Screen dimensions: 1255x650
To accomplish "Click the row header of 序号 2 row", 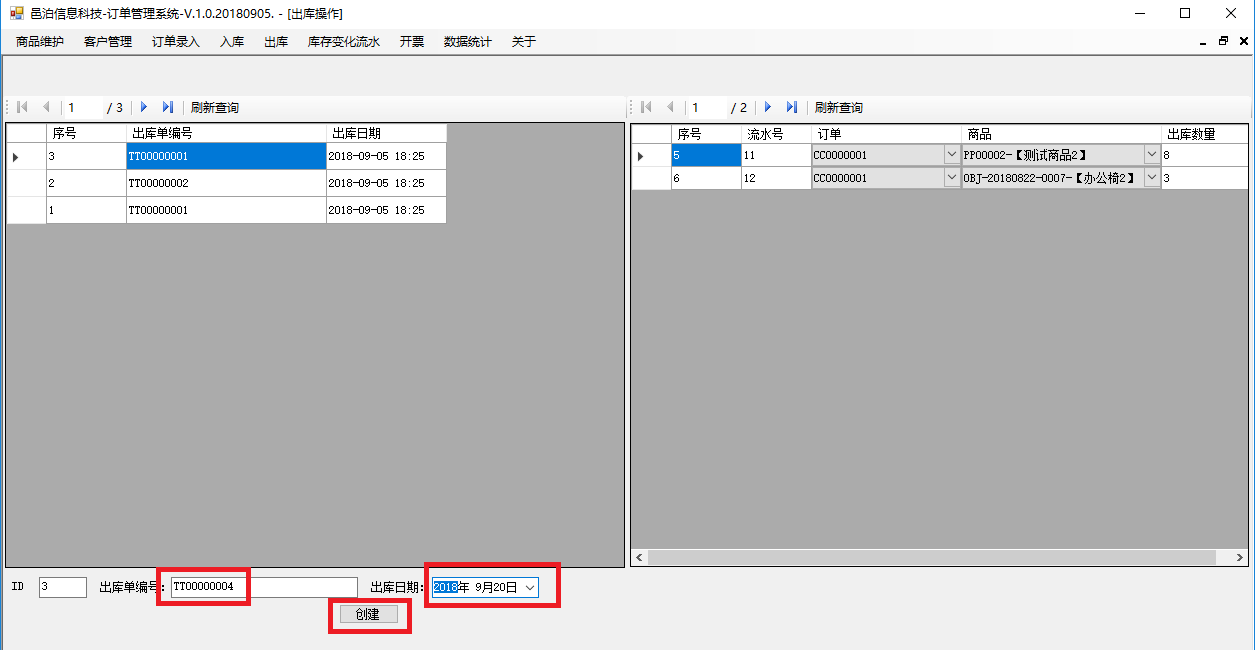I will (x=26, y=183).
